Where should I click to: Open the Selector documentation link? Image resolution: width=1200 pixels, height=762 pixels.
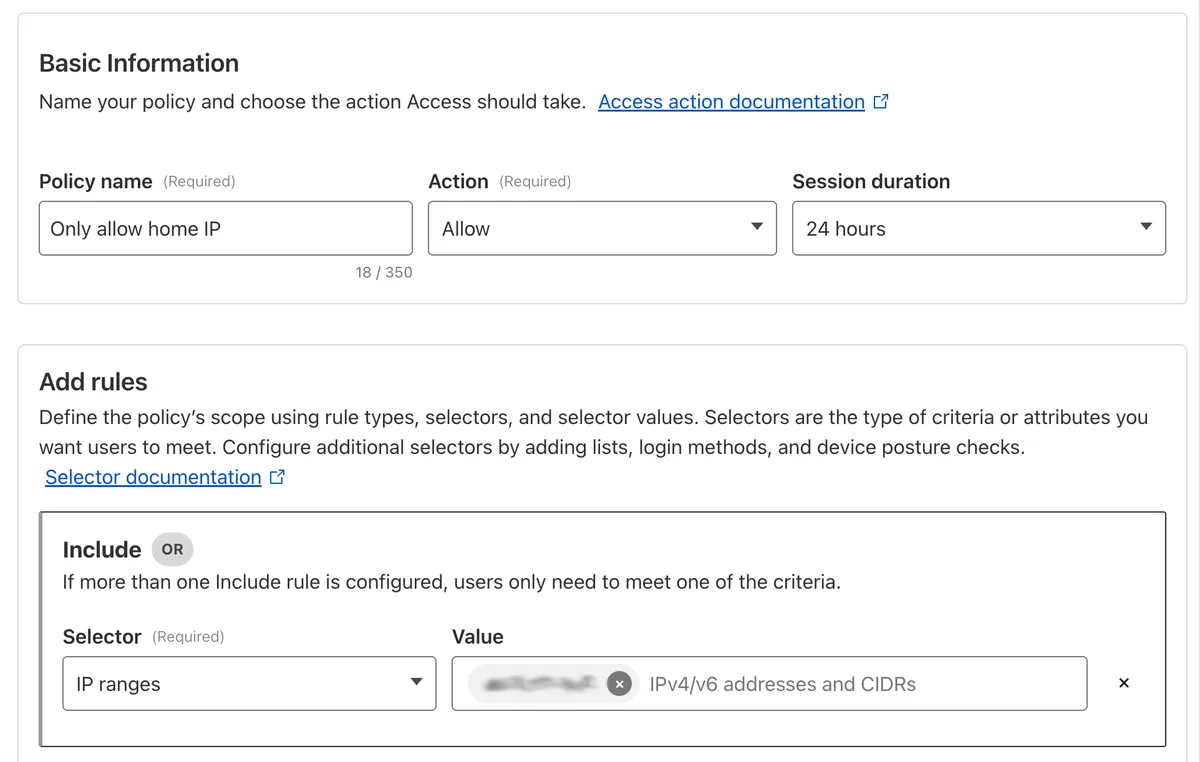(153, 477)
